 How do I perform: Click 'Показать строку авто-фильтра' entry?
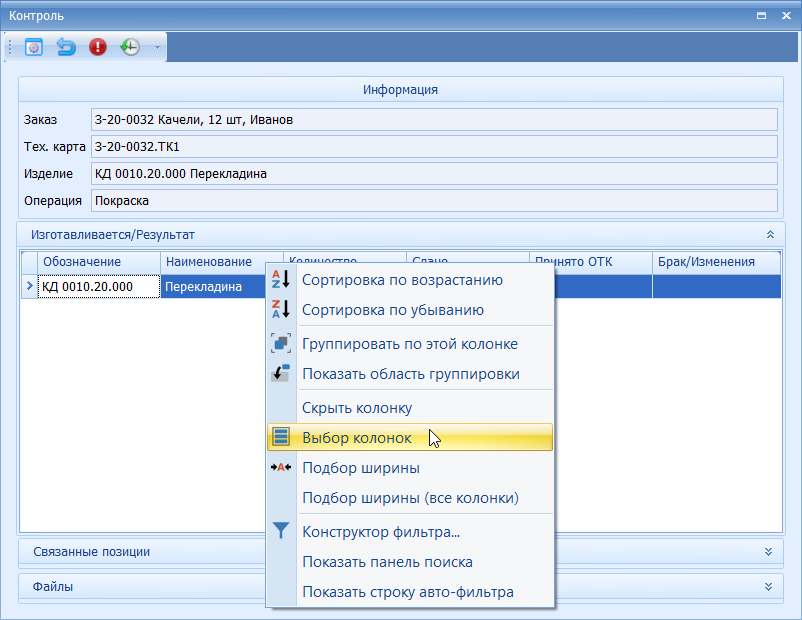tap(407, 592)
